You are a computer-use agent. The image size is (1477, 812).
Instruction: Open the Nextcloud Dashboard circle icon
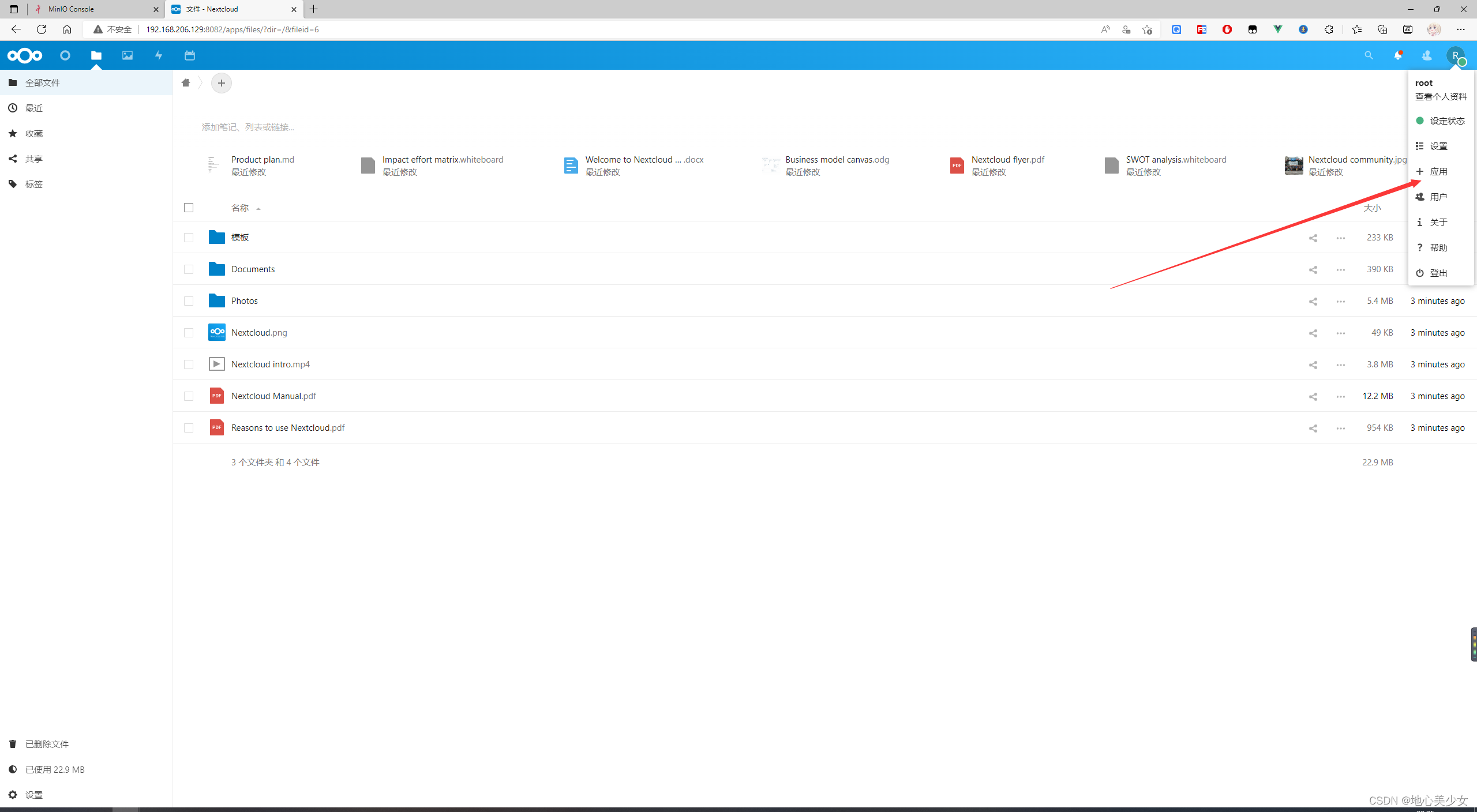coord(65,55)
